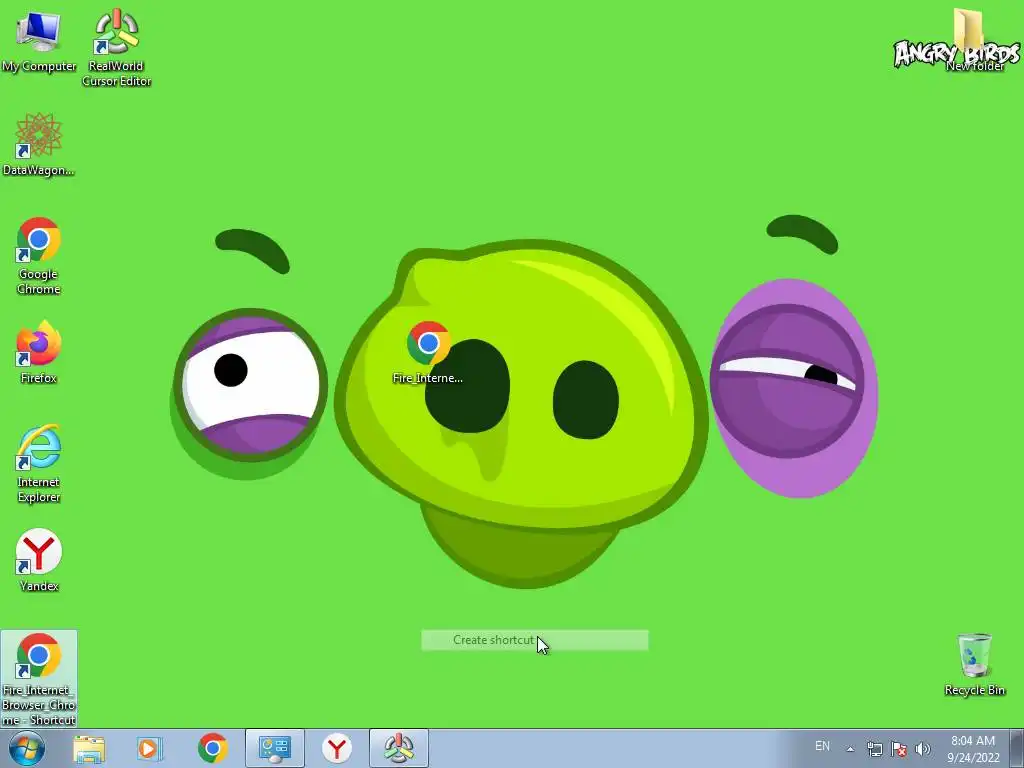Switch to the Control Panel taskbar window
The height and width of the screenshot is (768, 1024).
click(274, 748)
